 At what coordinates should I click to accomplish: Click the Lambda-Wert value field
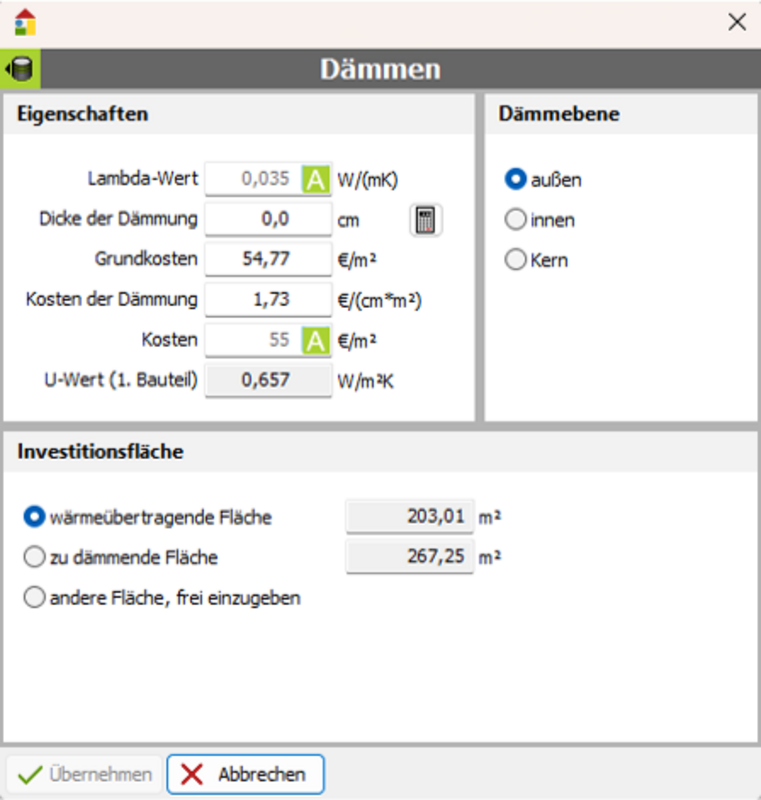(254, 180)
